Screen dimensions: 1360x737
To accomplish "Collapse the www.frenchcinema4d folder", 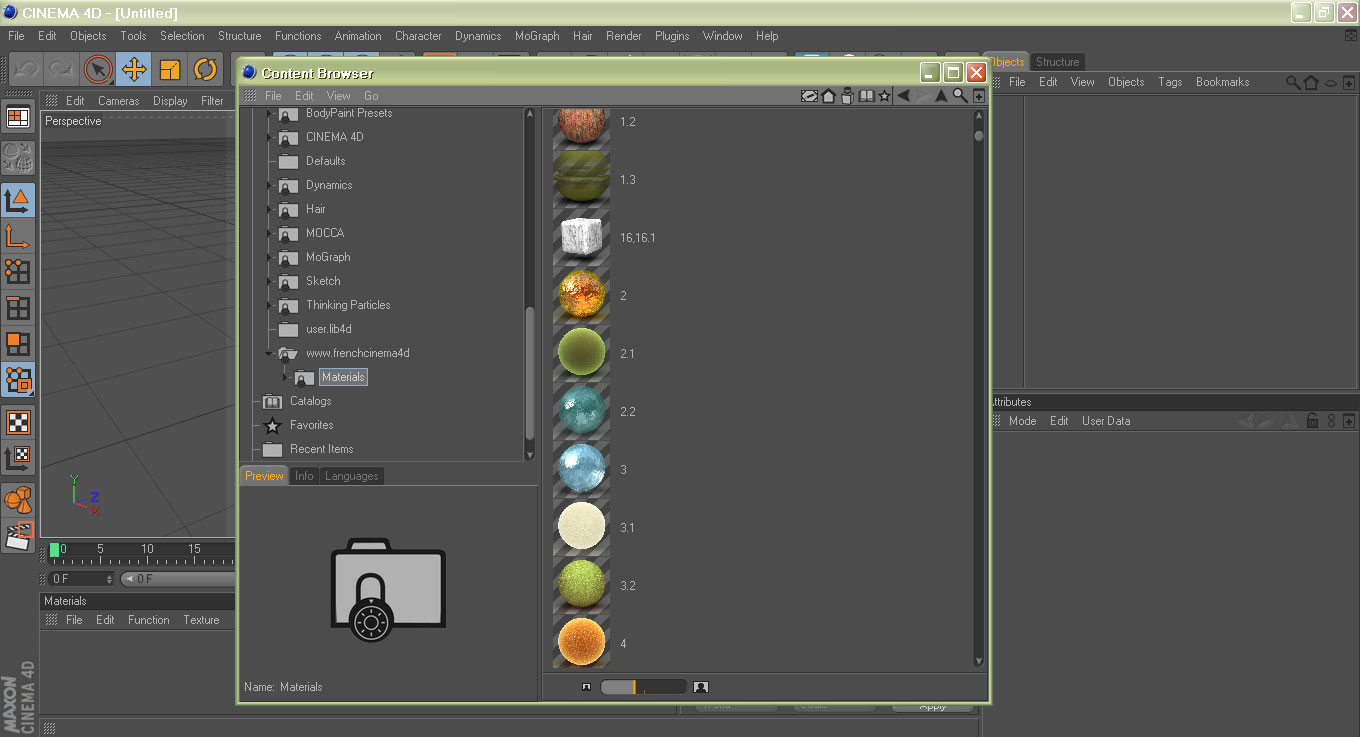I will (x=269, y=353).
